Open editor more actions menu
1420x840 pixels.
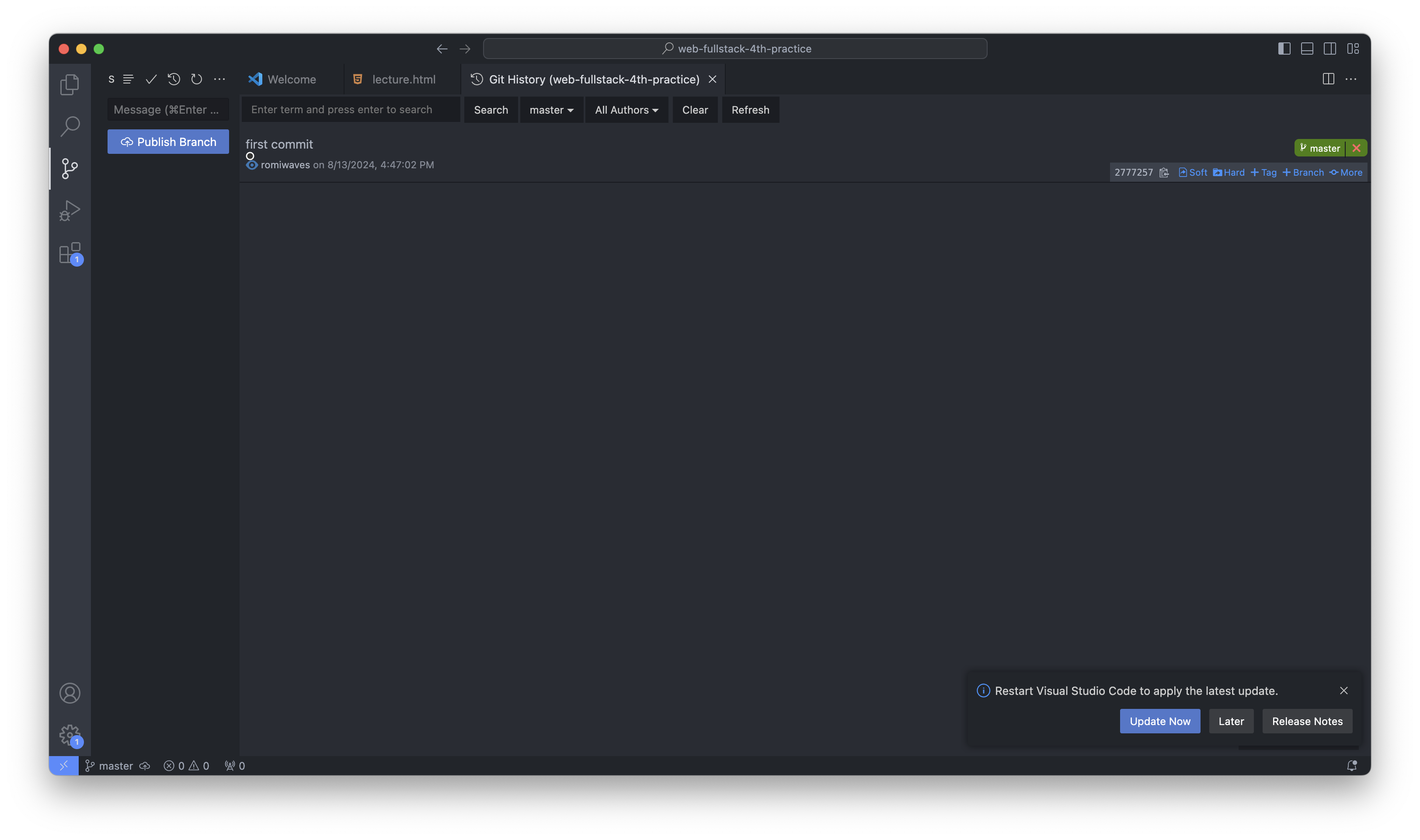[x=1350, y=79]
